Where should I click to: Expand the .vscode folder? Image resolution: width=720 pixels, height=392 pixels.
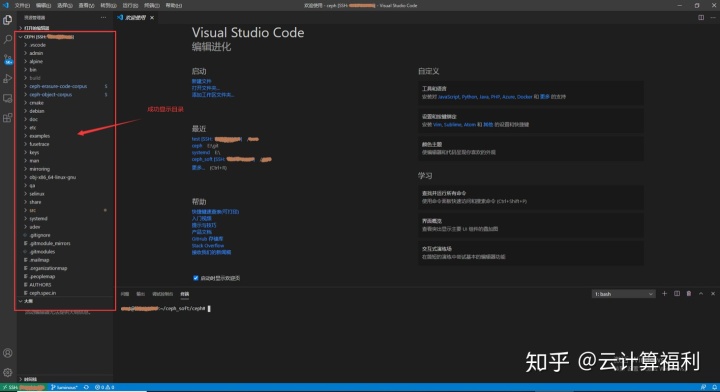pyautogui.click(x=64, y=45)
